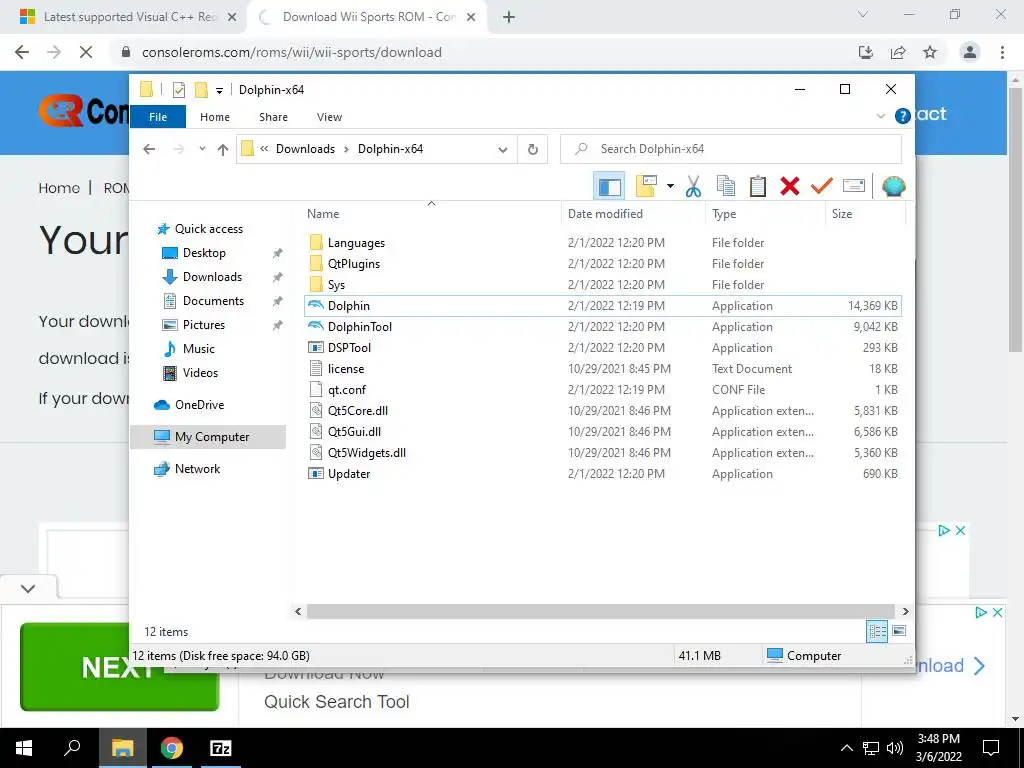
Task: Click scrollbar right arrow in file list
Action: (x=905, y=611)
